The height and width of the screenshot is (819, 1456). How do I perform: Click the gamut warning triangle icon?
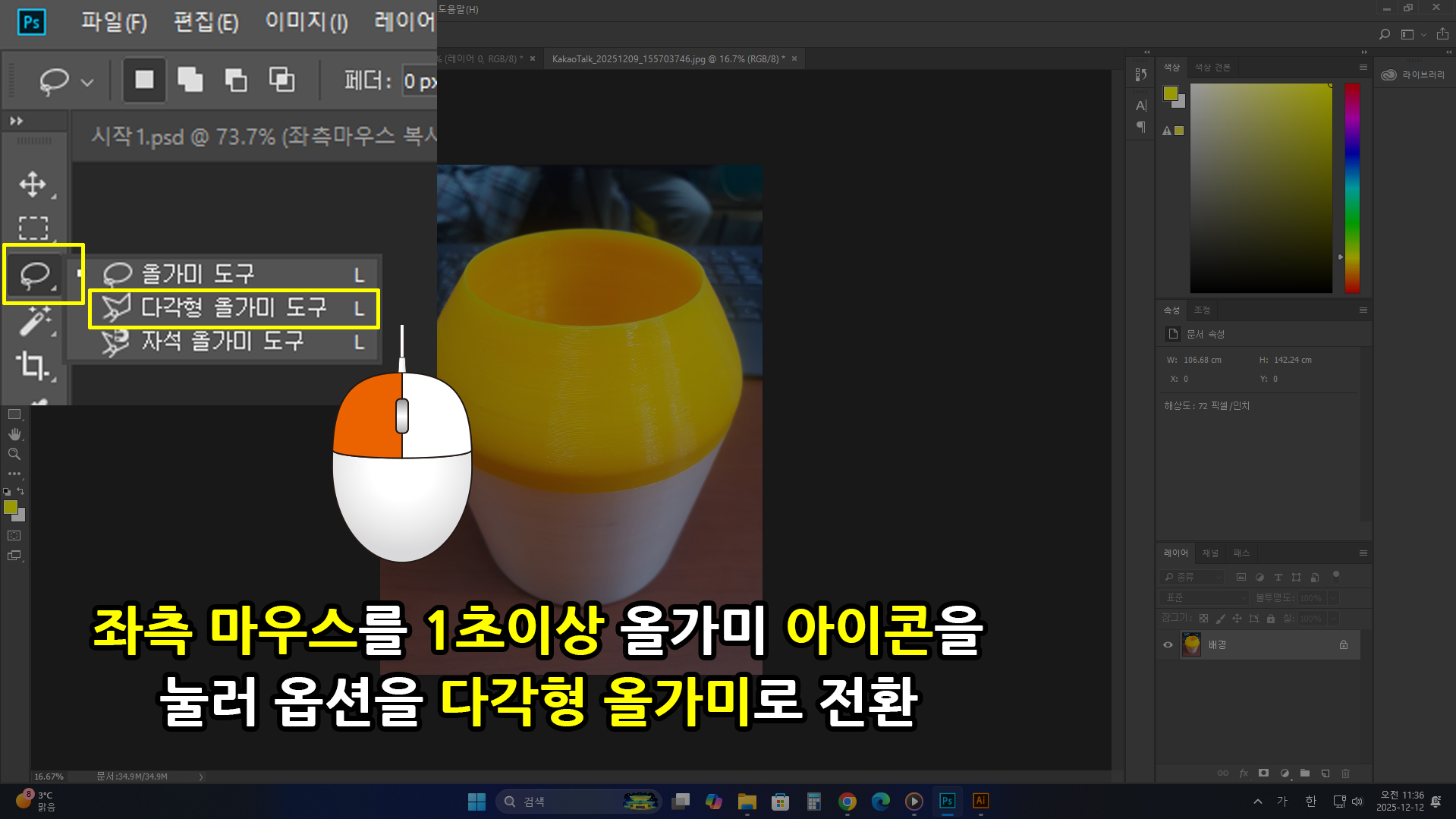pos(1167,131)
